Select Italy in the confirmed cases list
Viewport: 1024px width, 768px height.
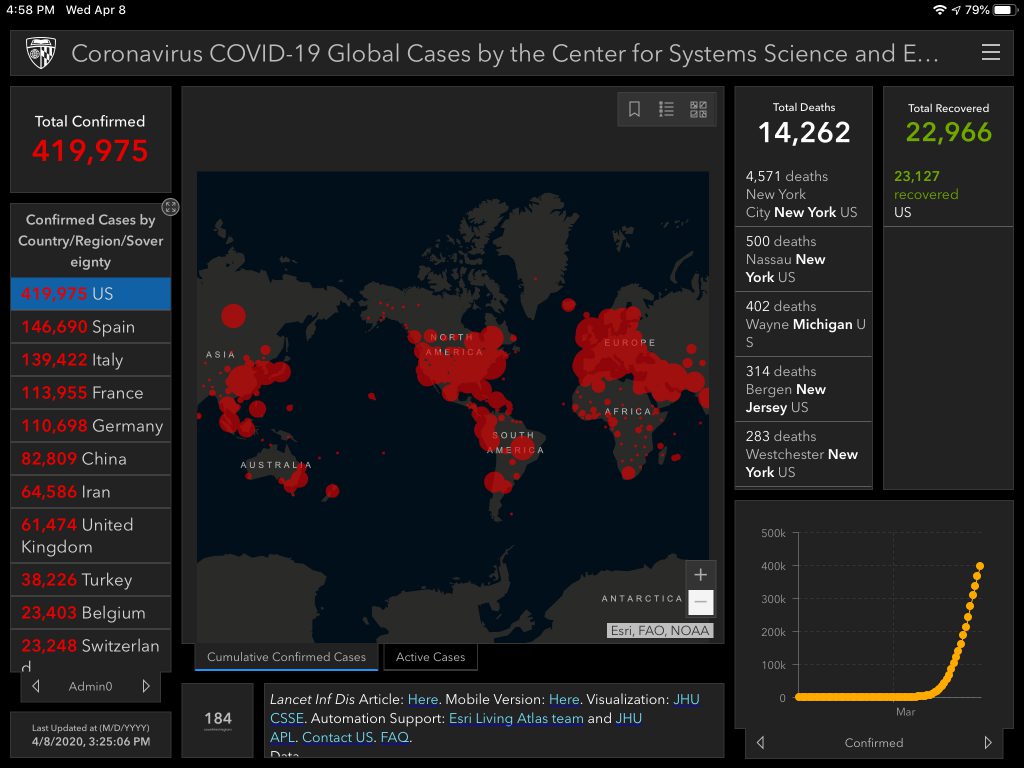coord(90,360)
